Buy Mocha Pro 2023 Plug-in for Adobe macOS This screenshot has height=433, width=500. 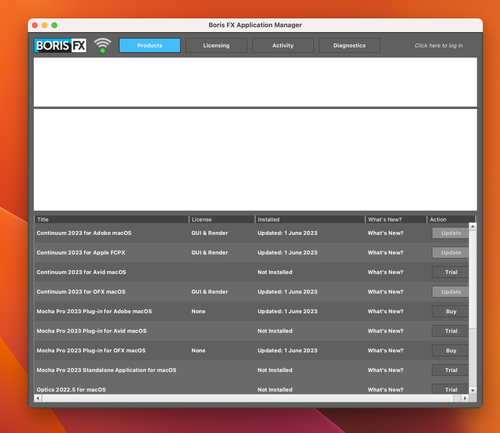450,311
